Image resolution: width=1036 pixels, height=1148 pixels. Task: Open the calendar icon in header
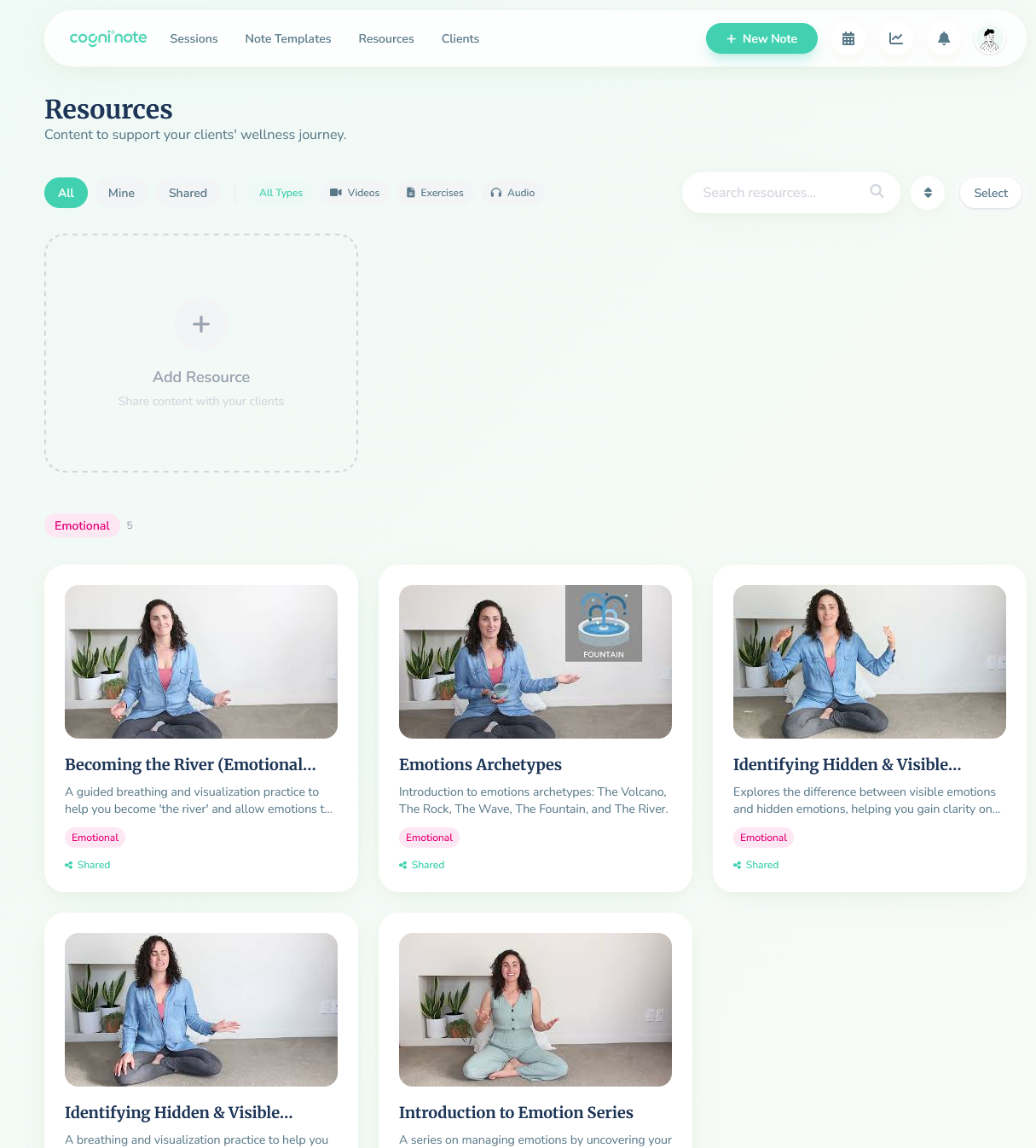tap(848, 38)
